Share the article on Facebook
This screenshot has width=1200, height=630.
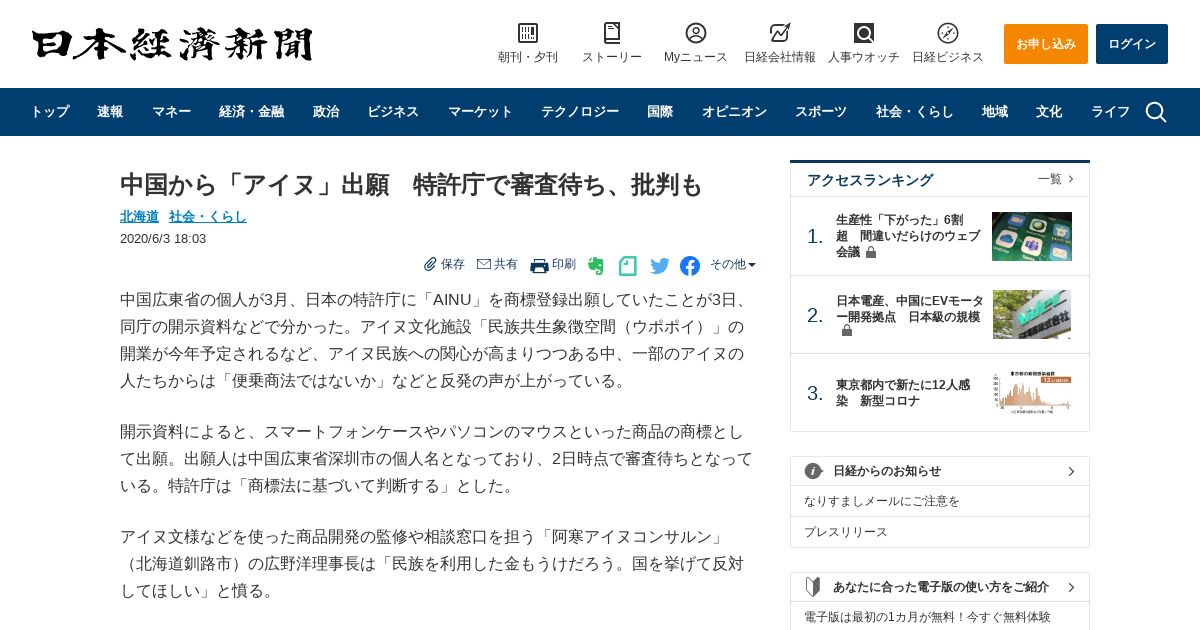(x=690, y=265)
